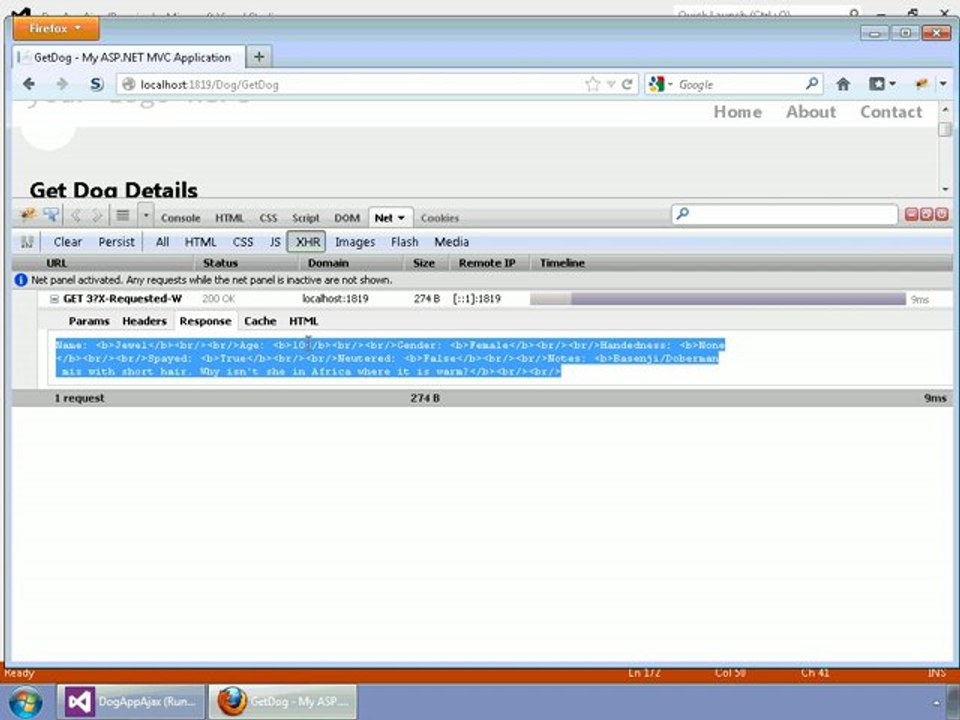Go forward a page in Firefox
The height and width of the screenshot is (720, 960).
pos(62,84)
